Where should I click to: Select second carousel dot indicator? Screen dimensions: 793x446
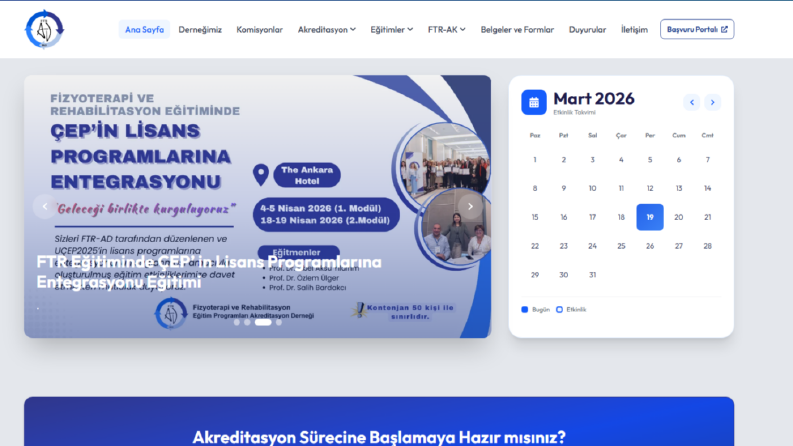(247, 322)
